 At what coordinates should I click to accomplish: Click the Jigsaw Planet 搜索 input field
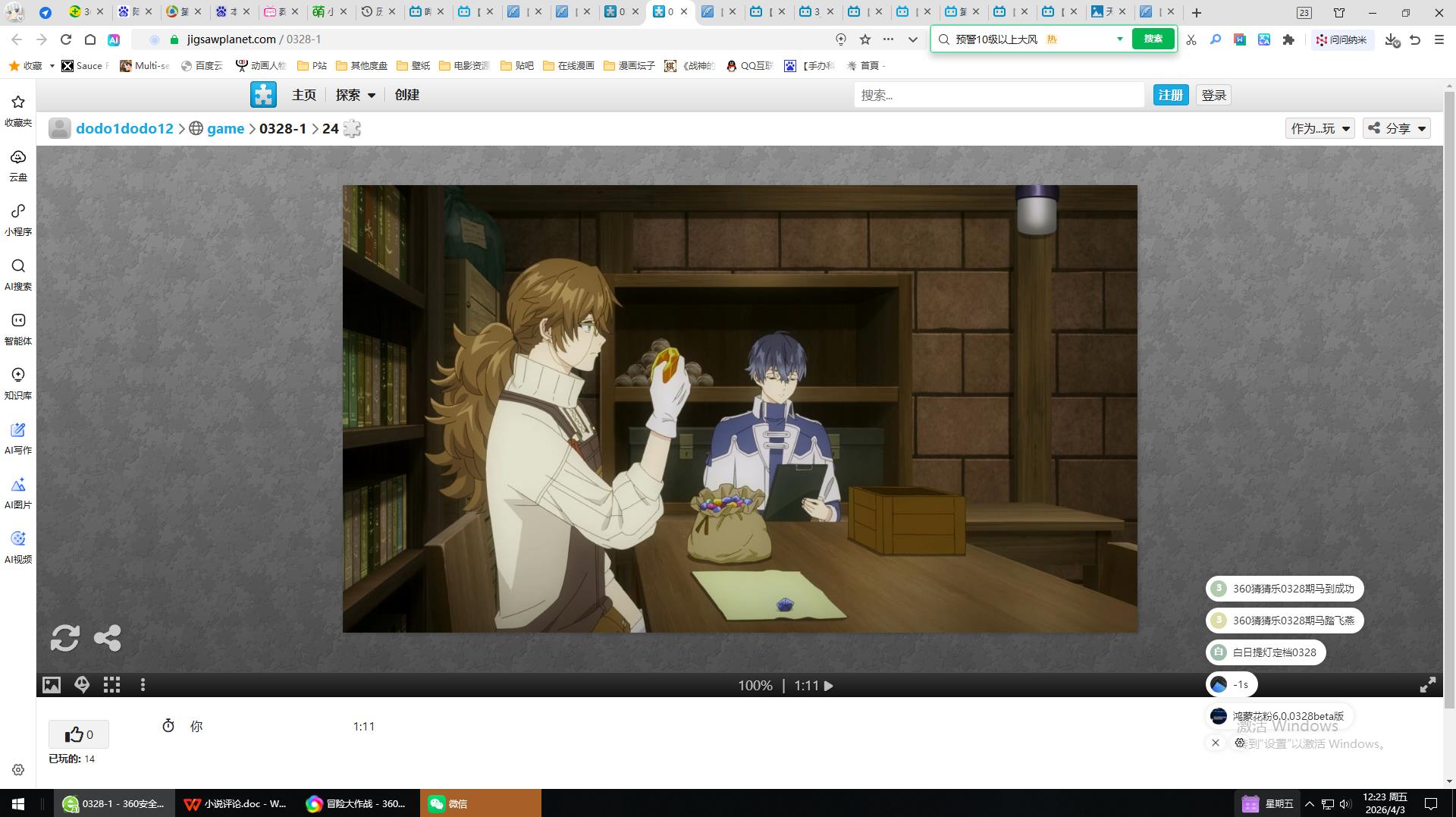tap(998, 95)
